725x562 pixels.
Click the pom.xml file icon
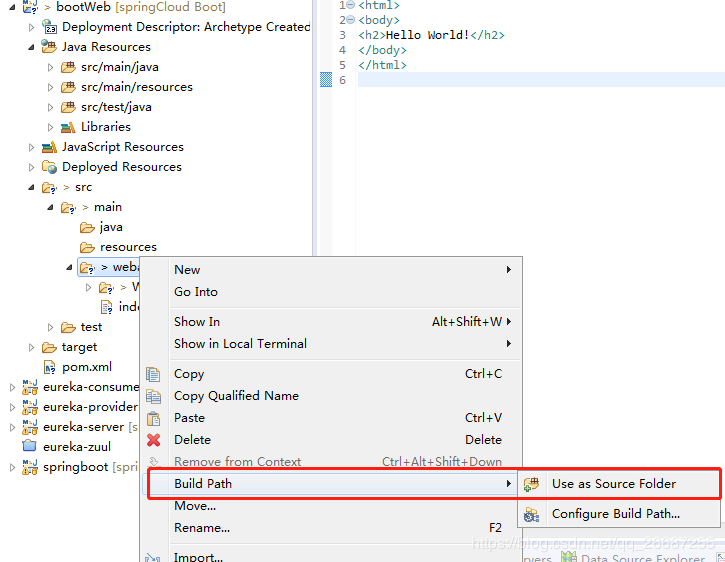pos(49,367)
